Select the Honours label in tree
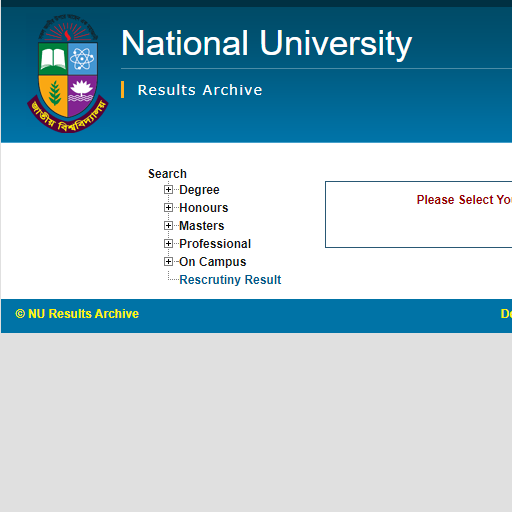 pos(204,208)
